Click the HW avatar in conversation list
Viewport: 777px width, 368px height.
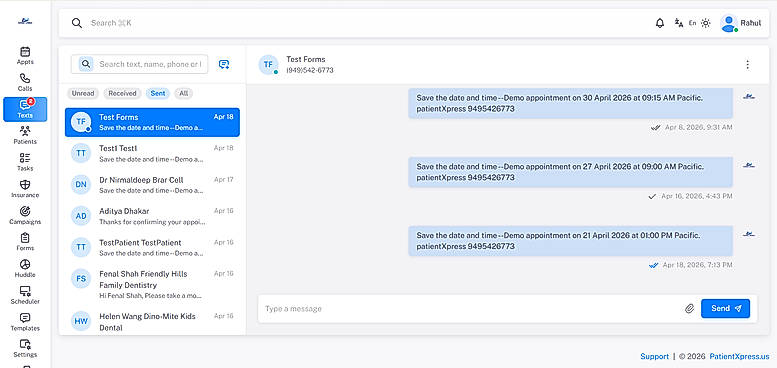click(x=81, y=321)
